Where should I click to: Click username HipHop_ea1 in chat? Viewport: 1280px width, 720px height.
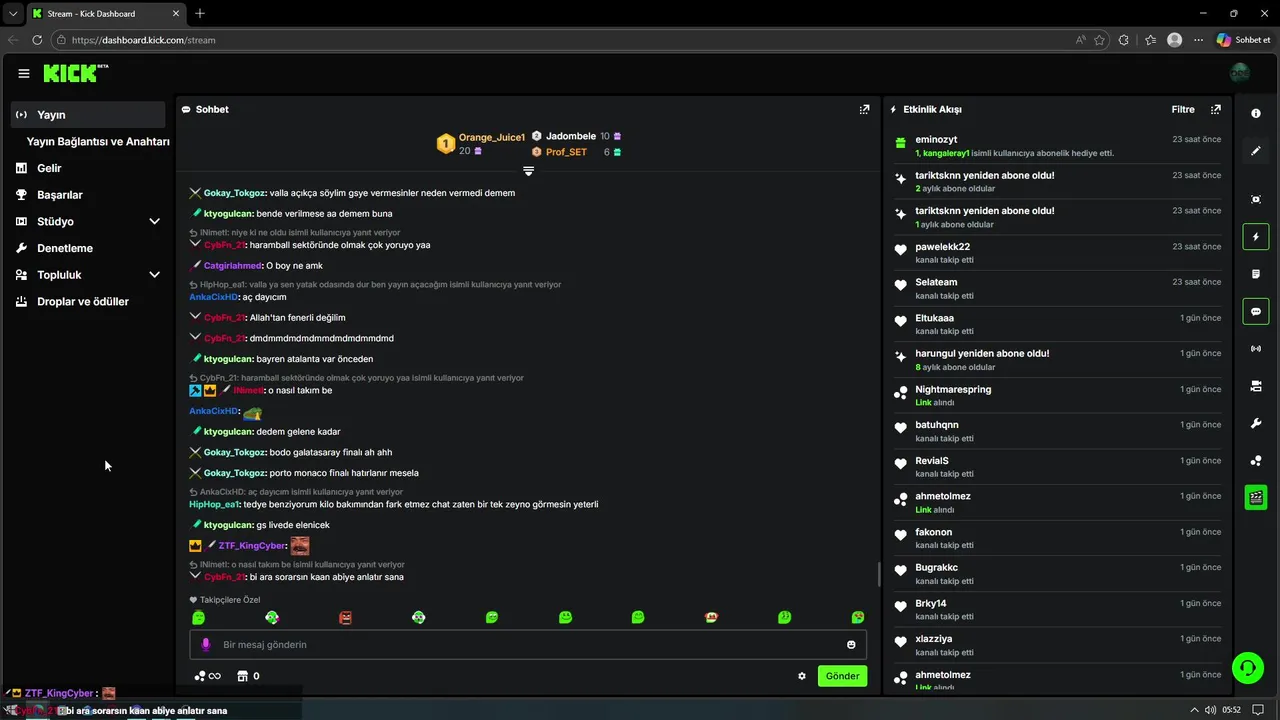tap(214, 504)
